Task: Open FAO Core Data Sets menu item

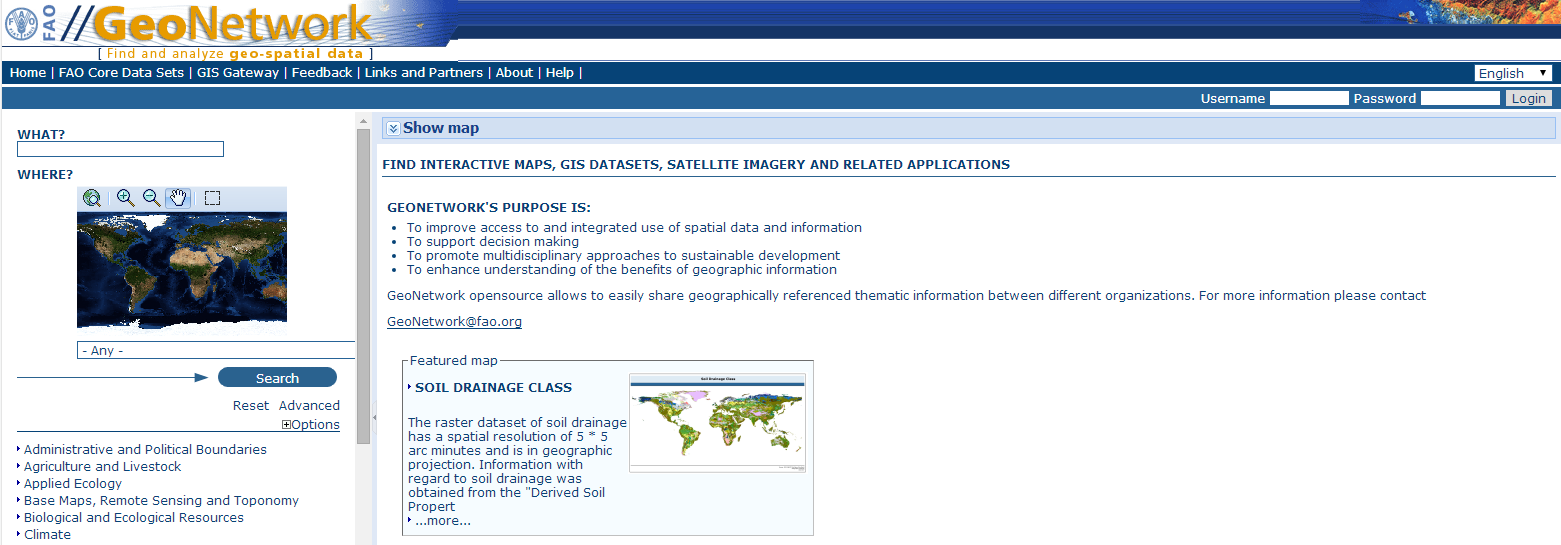Action: 122,73
